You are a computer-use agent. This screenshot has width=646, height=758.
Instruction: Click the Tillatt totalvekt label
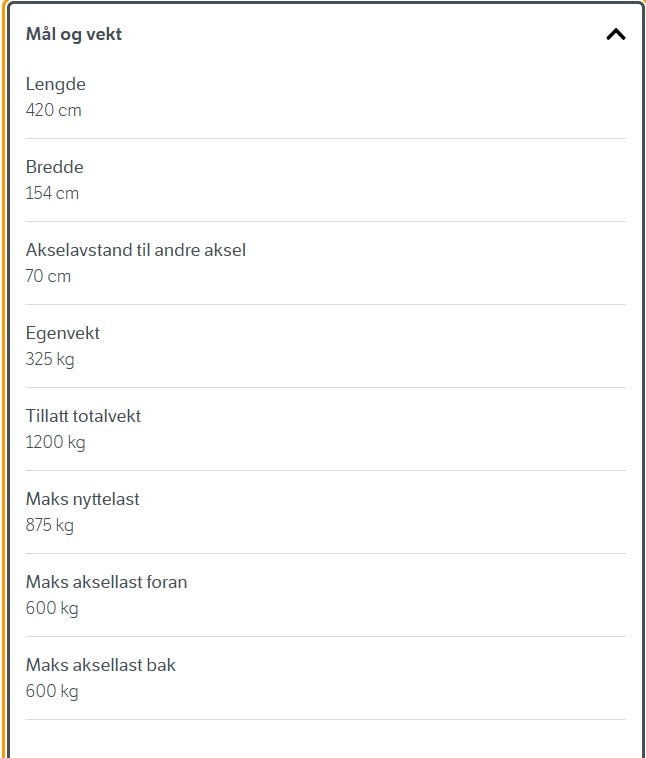[x=84, y=417]
